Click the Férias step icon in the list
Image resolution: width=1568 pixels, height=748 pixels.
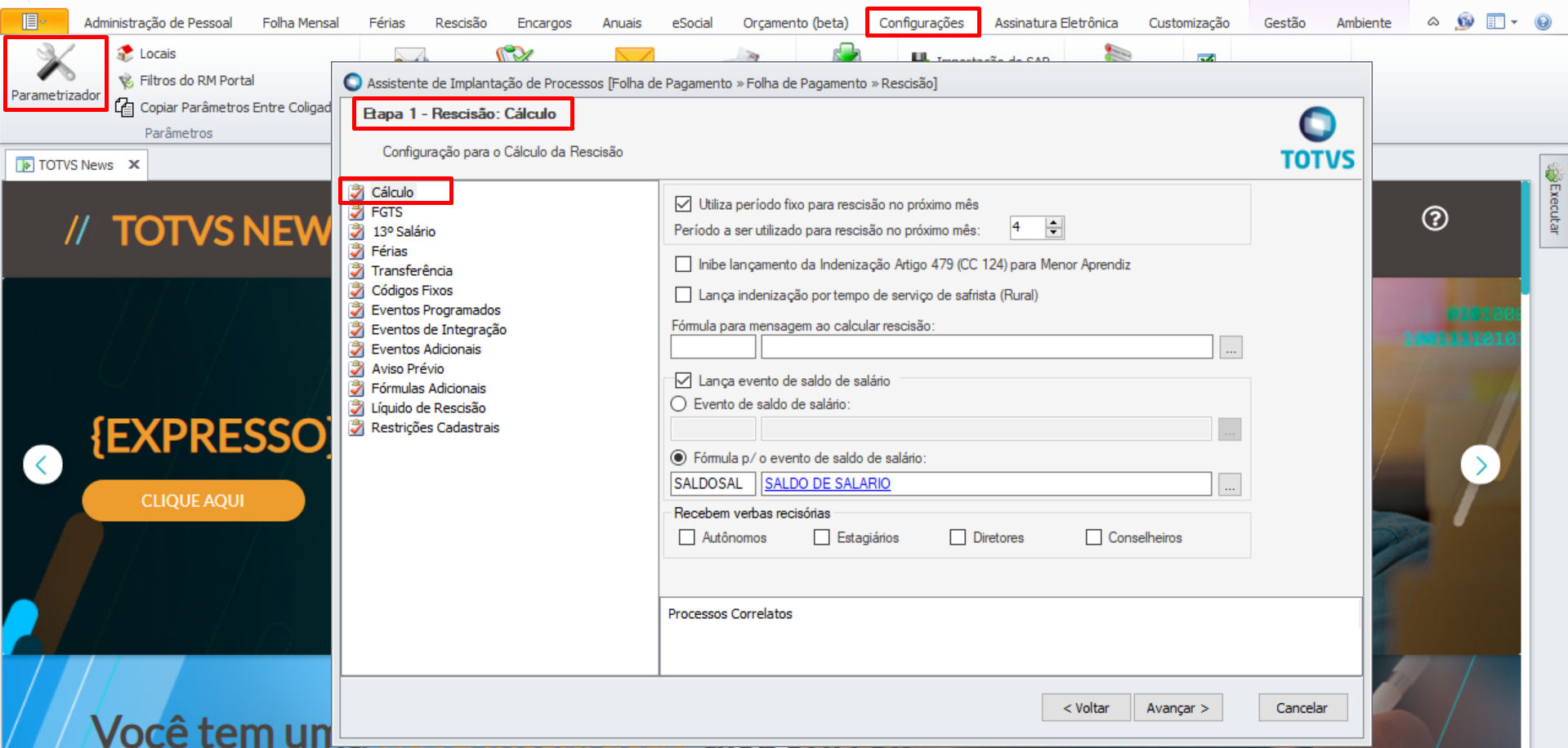coord(356,252)
